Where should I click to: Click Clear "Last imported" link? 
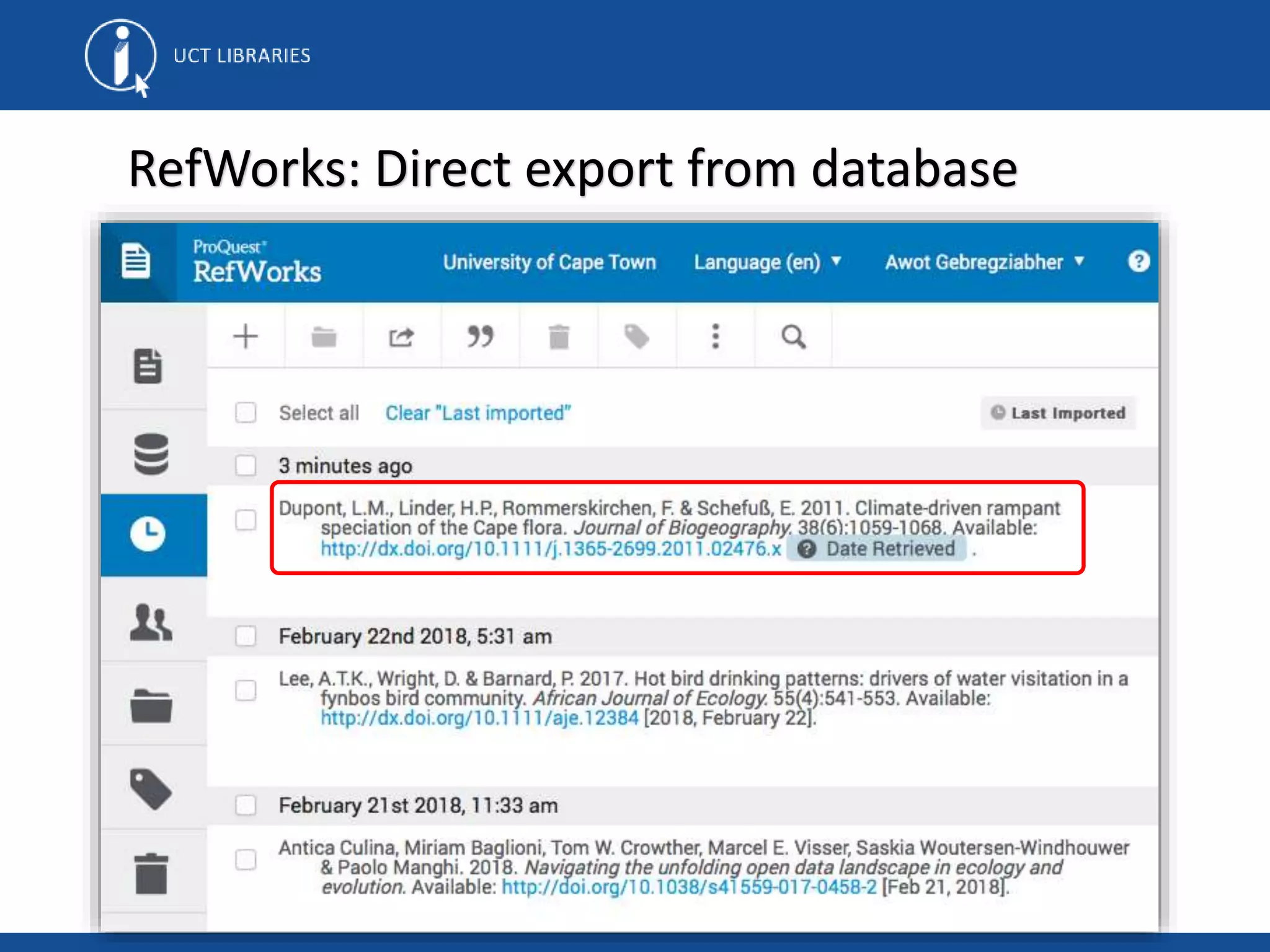[478, 413]
